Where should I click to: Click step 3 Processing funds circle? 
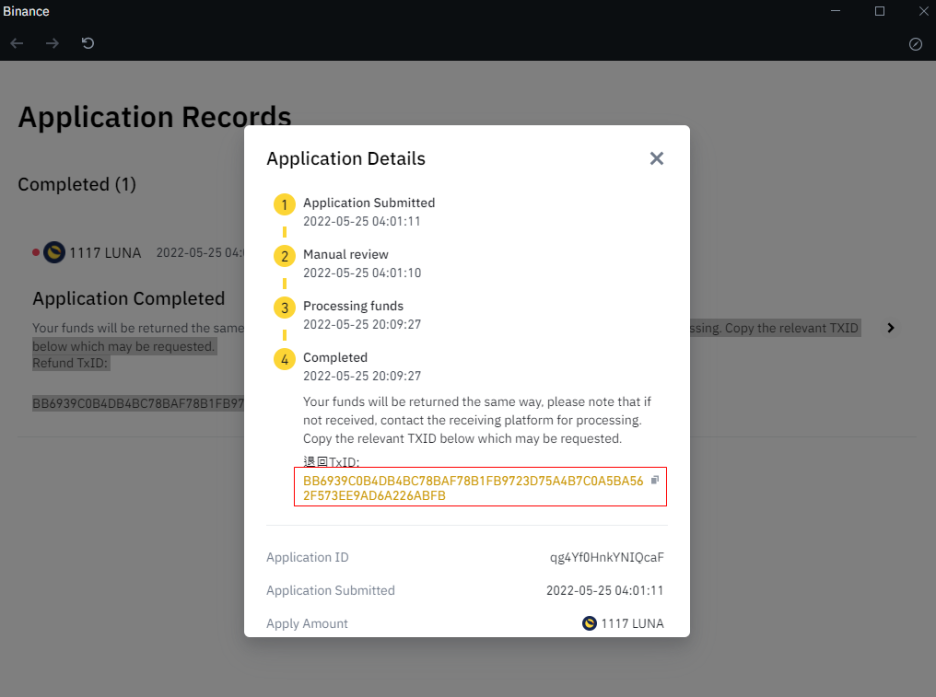point(285,308)
